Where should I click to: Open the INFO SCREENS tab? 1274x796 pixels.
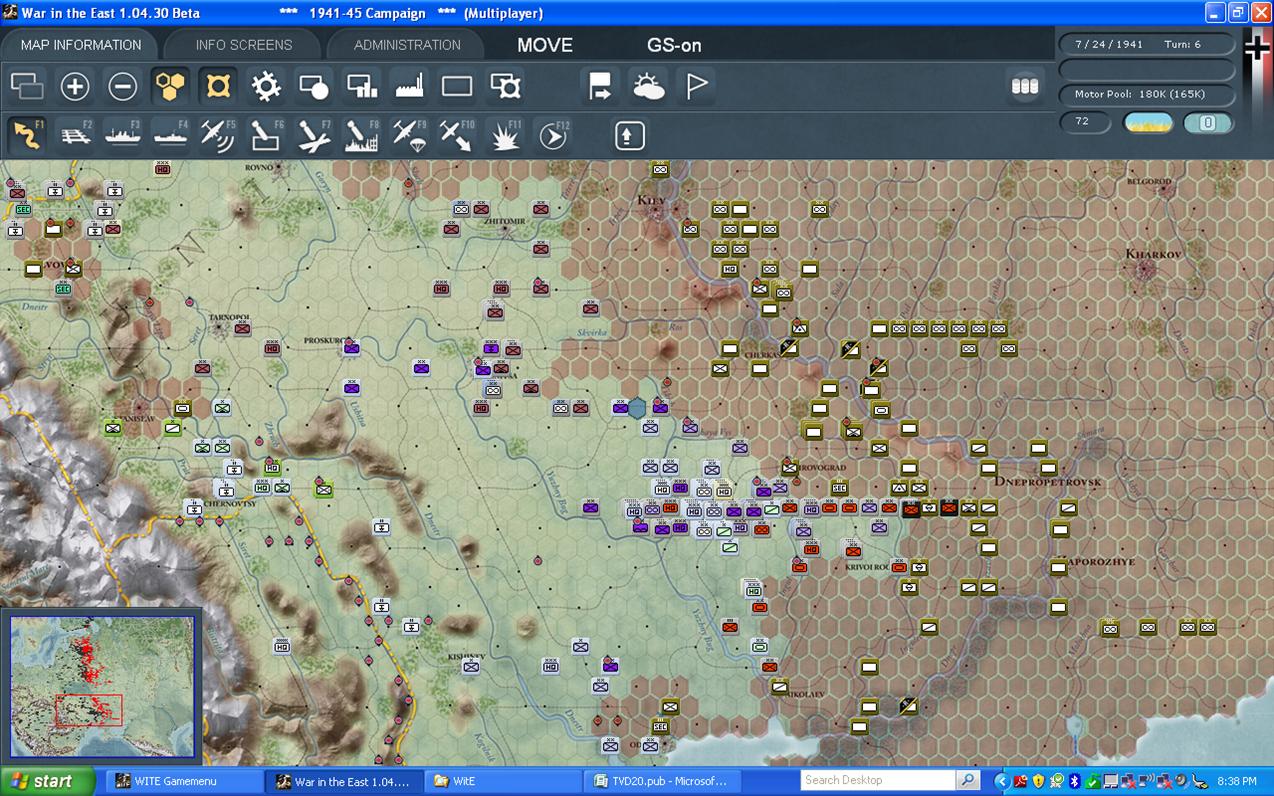pos(244,45)
